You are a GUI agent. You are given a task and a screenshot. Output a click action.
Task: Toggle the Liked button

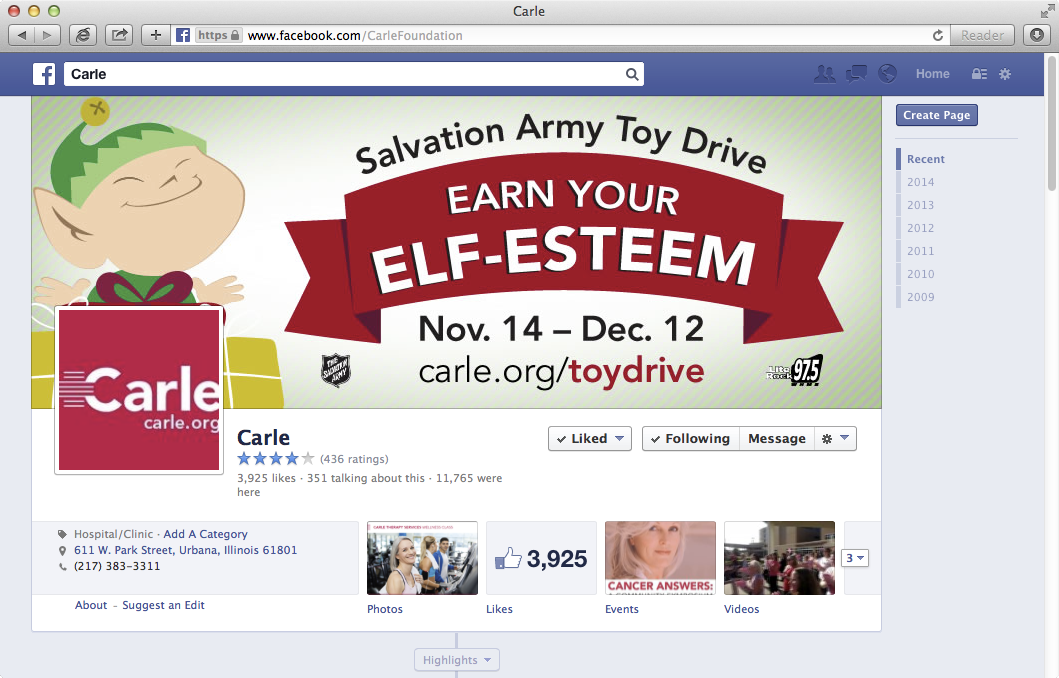point(590,438)
